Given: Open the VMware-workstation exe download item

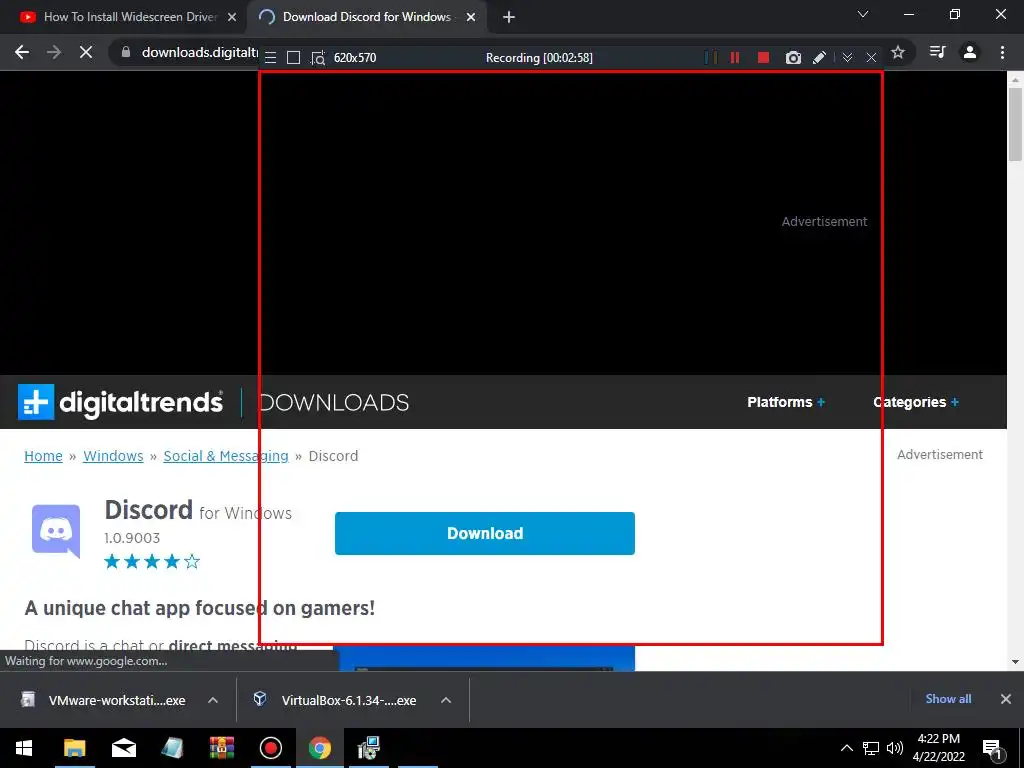Looking at the screenshot, I should [x=104, y=700].
